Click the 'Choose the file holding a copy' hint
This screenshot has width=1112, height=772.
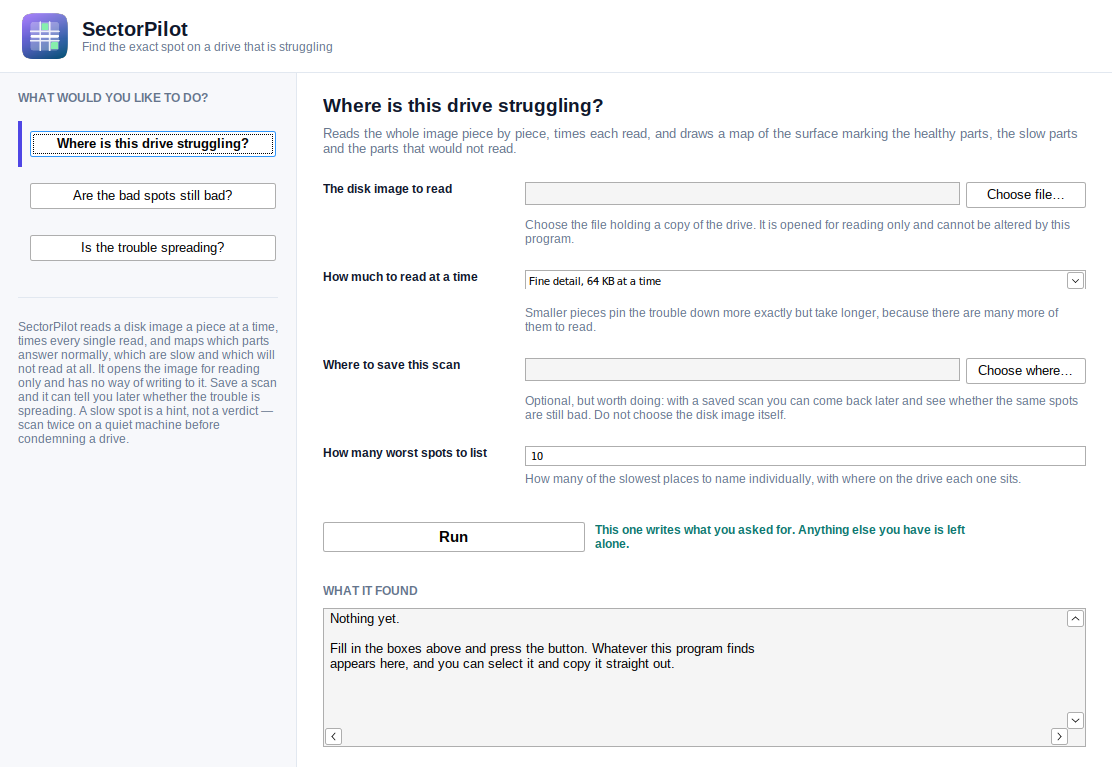pyautogui.click(x=797, y=232)
